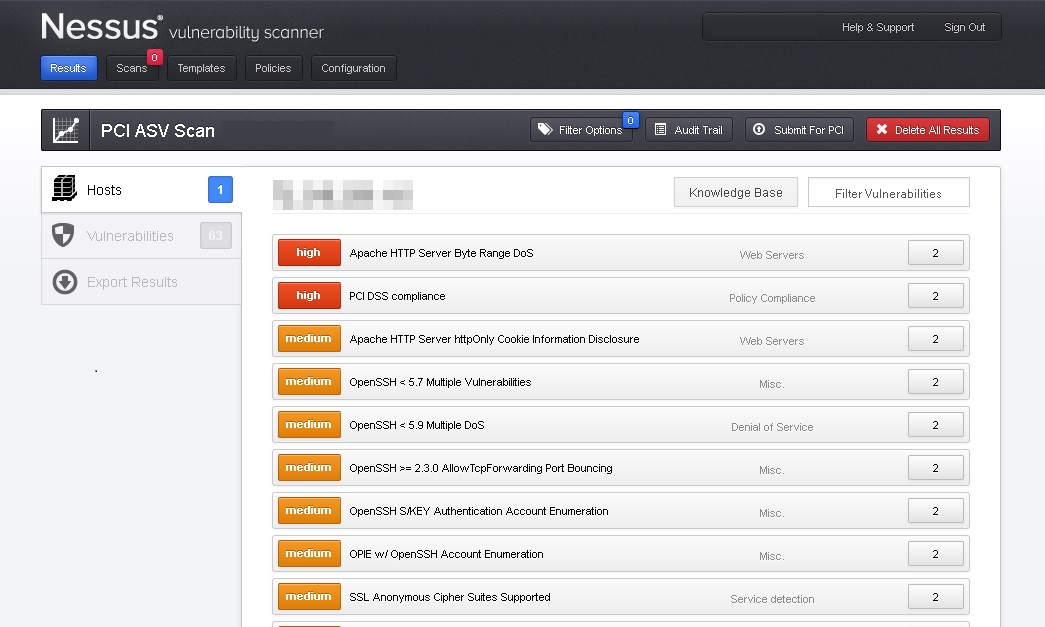
Task: Switch to the Policies tab
Action: (x=273, y=68)
